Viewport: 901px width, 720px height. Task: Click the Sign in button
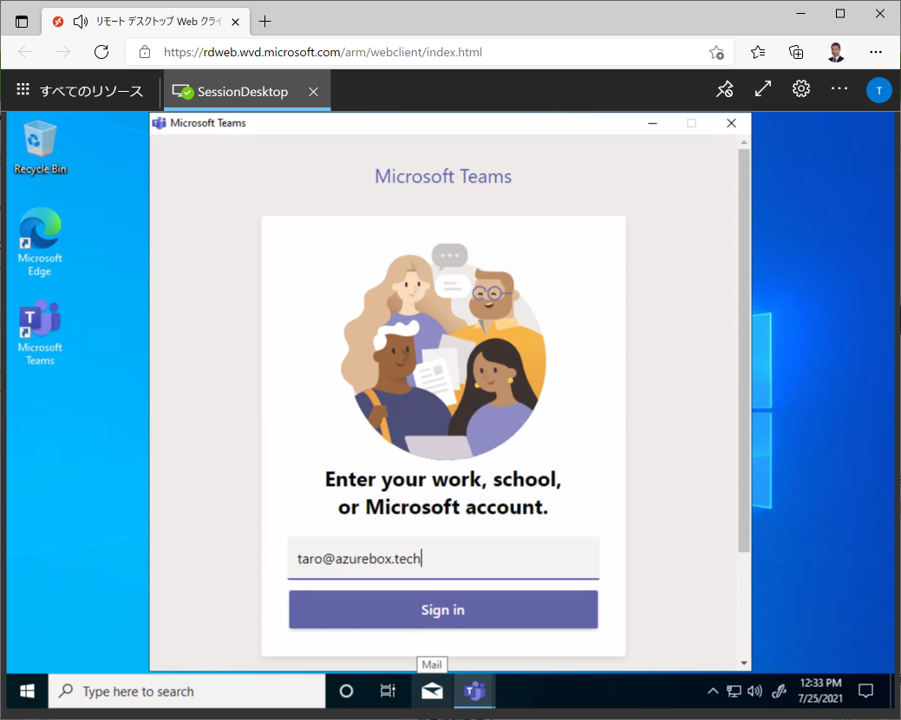(443, 610)
